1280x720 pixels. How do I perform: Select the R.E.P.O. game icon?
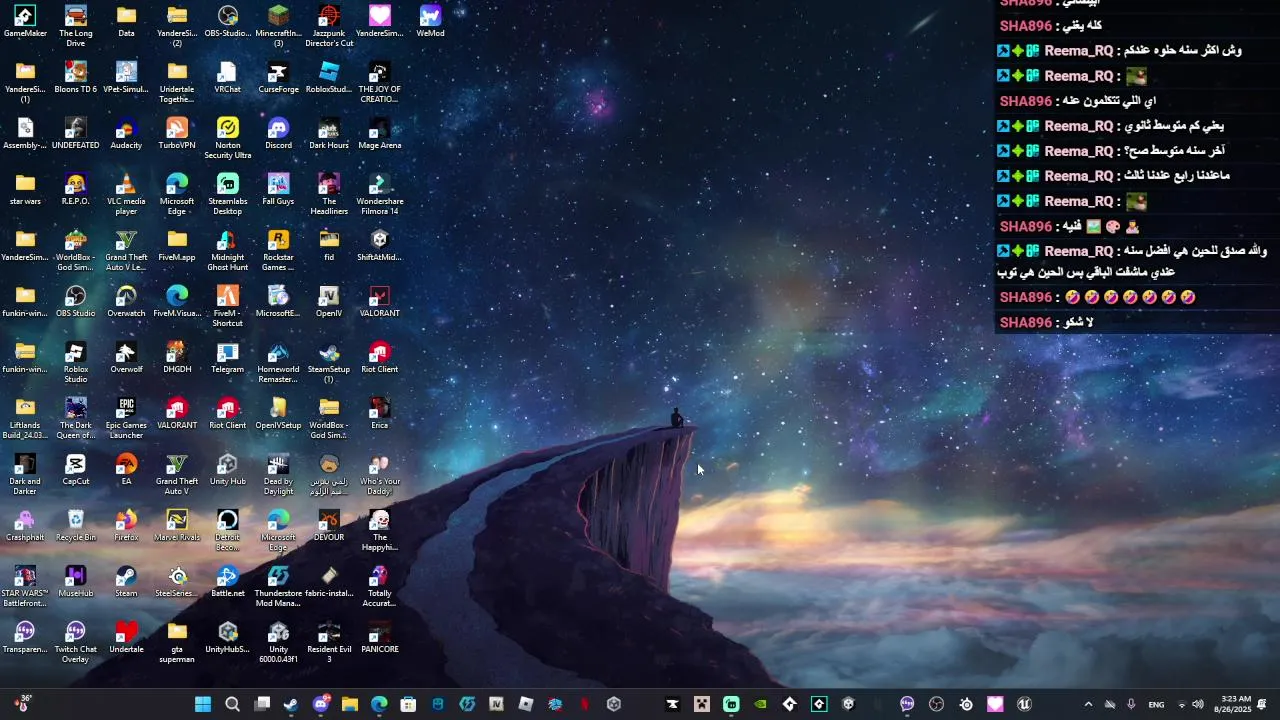(76, 190)
